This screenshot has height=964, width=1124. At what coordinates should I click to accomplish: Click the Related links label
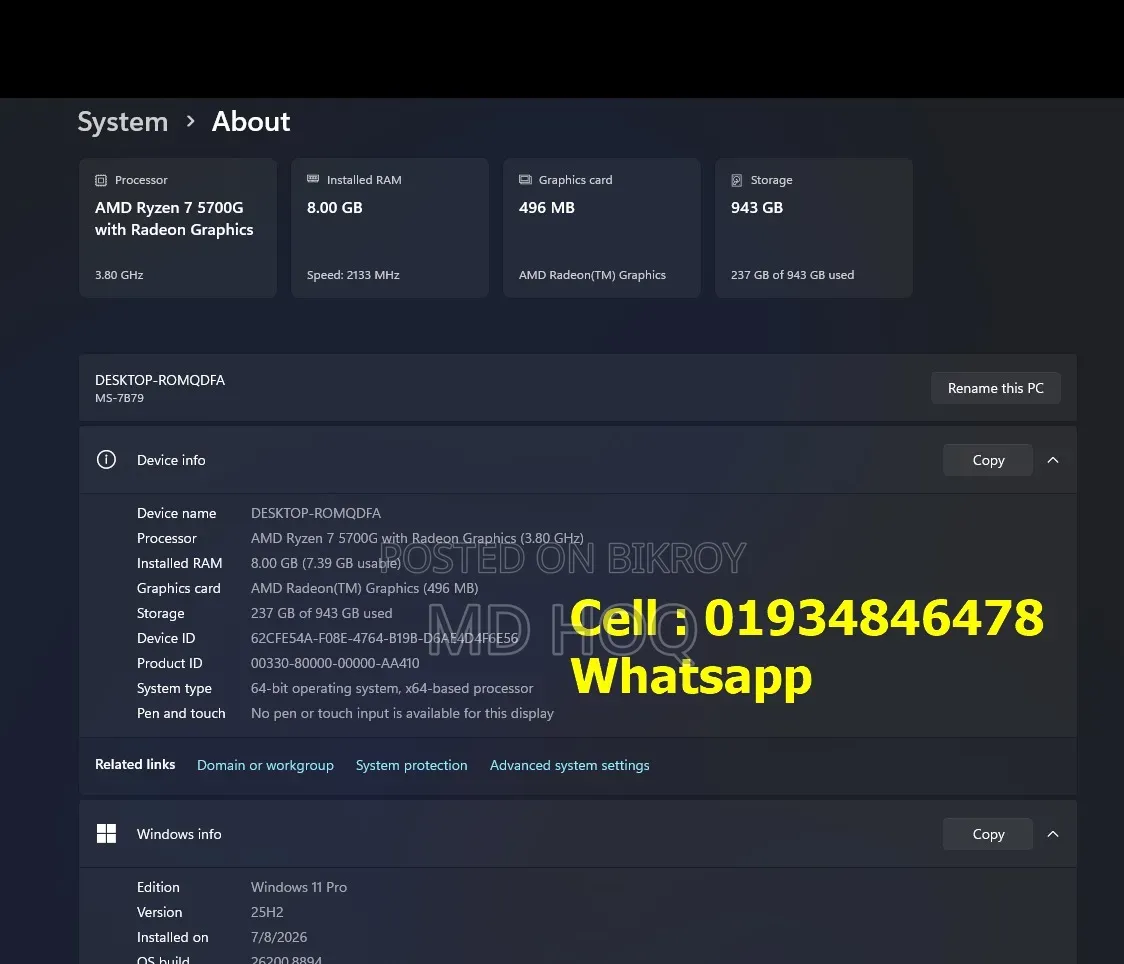click(x=135, y=765)
